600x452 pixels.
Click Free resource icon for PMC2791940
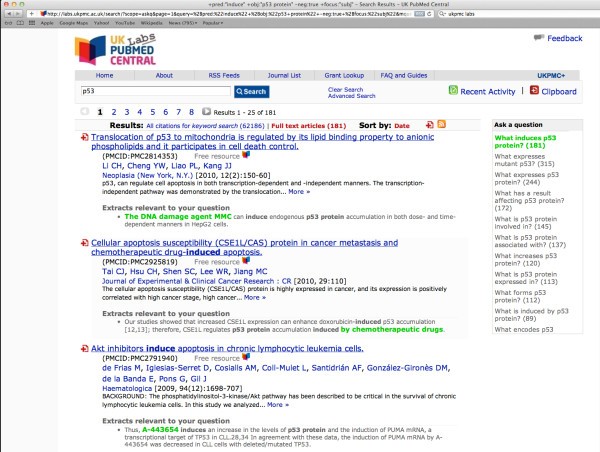[x=246, y=357]
